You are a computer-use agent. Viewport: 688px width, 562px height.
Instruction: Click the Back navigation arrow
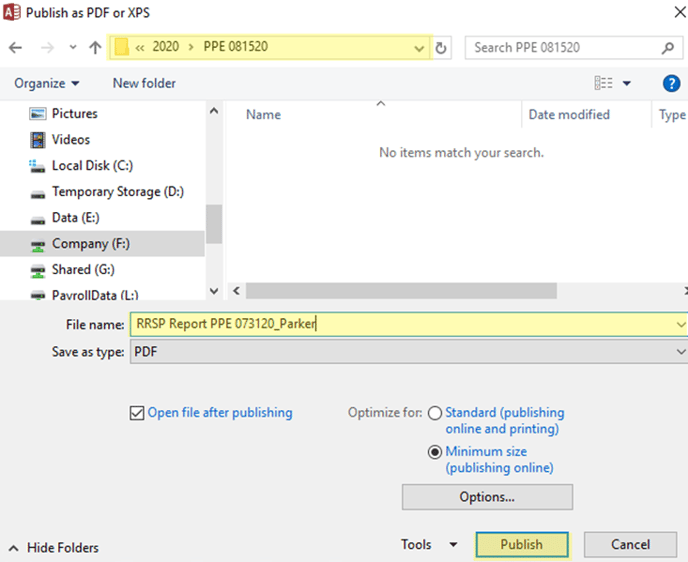point(16,47)
